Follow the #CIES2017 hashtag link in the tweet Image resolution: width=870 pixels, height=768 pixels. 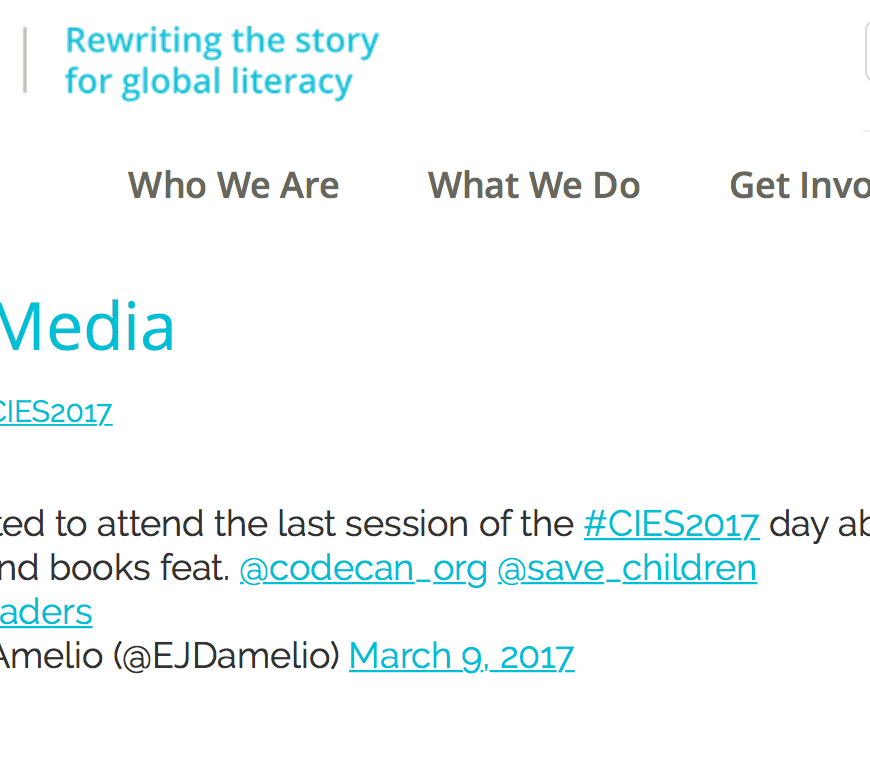[671, 524]
